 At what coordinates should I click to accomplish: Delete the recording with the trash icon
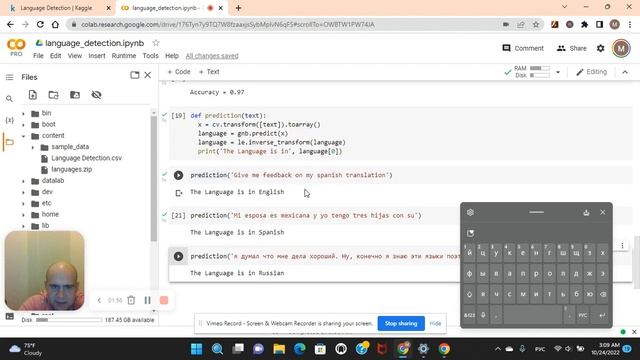131,300
